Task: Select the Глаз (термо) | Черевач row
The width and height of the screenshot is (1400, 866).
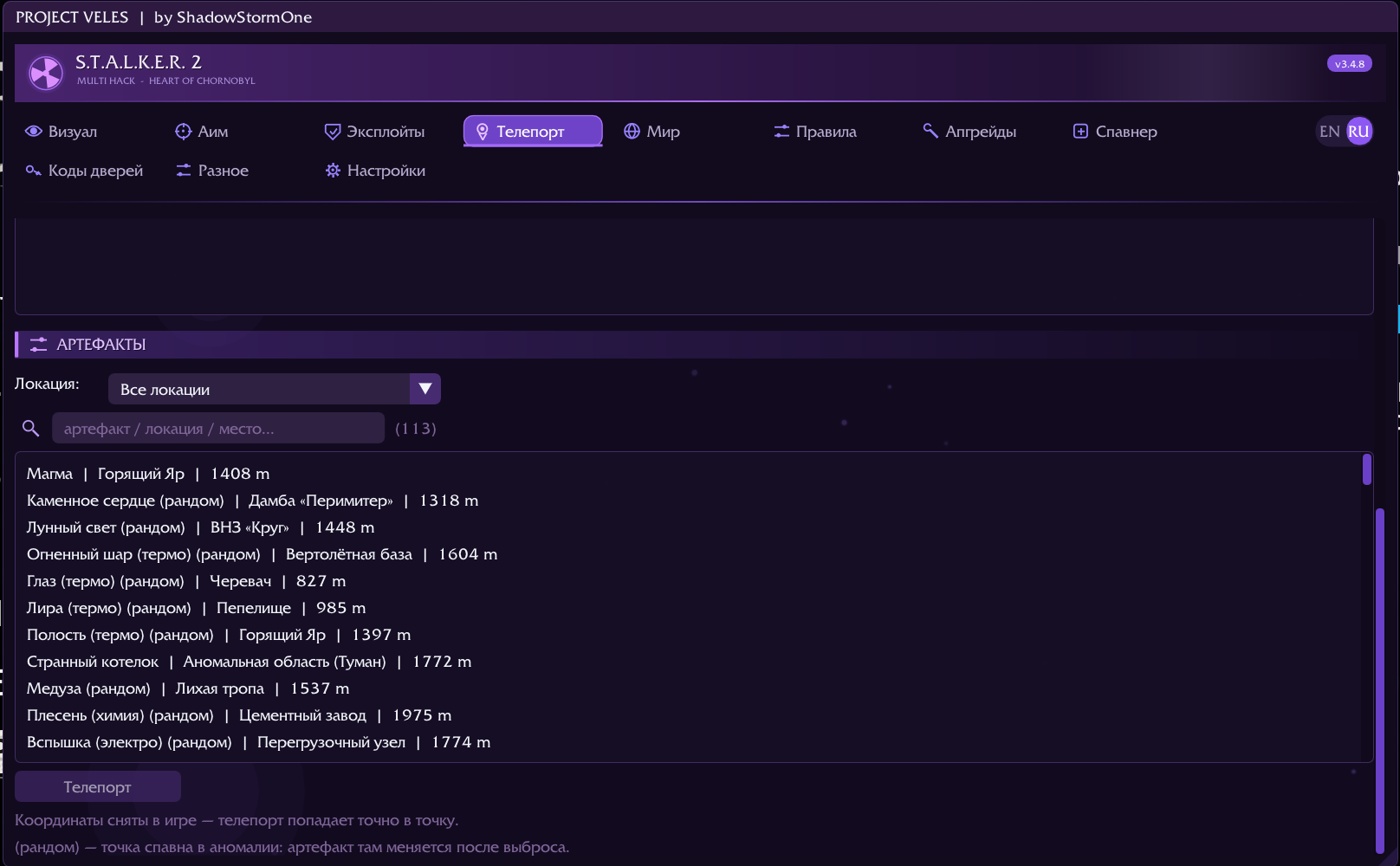Action: tap(689, 581)
